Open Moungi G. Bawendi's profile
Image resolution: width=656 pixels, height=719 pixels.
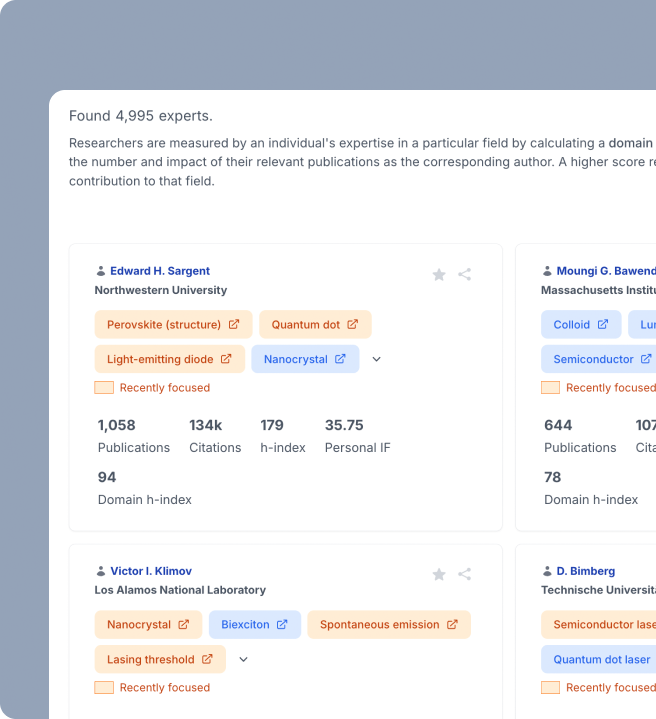point(606,271)
